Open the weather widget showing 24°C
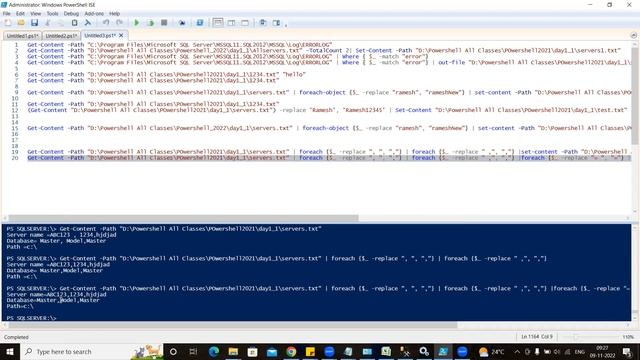This screenshot has width=640, height=360. 491,351
